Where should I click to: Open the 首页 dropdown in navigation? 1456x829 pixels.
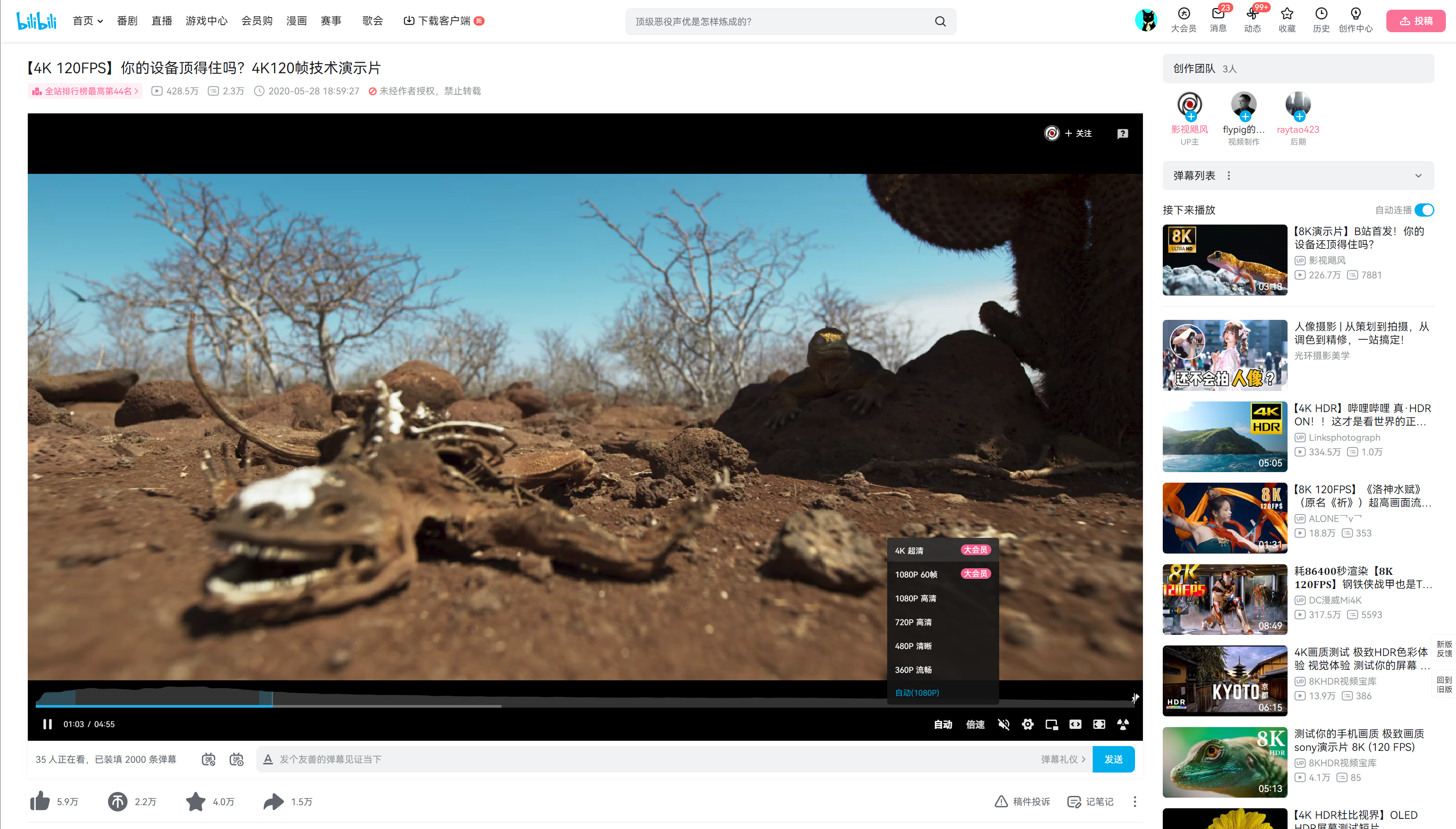point(88,21)
